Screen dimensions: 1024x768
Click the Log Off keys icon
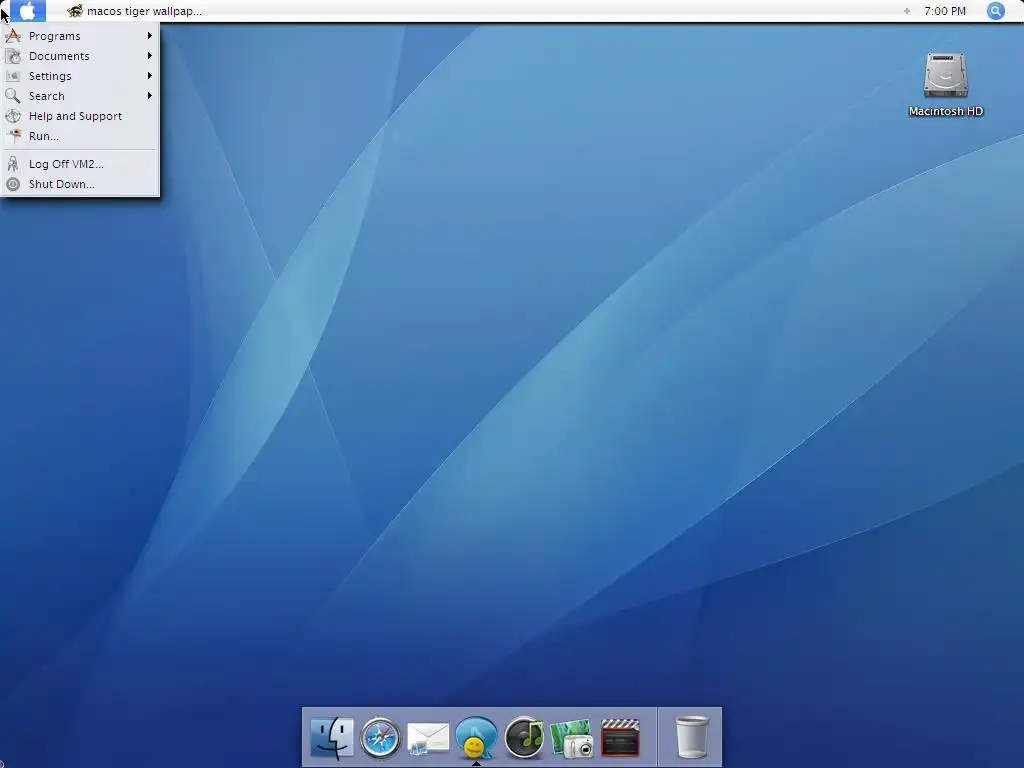point(13,164)
